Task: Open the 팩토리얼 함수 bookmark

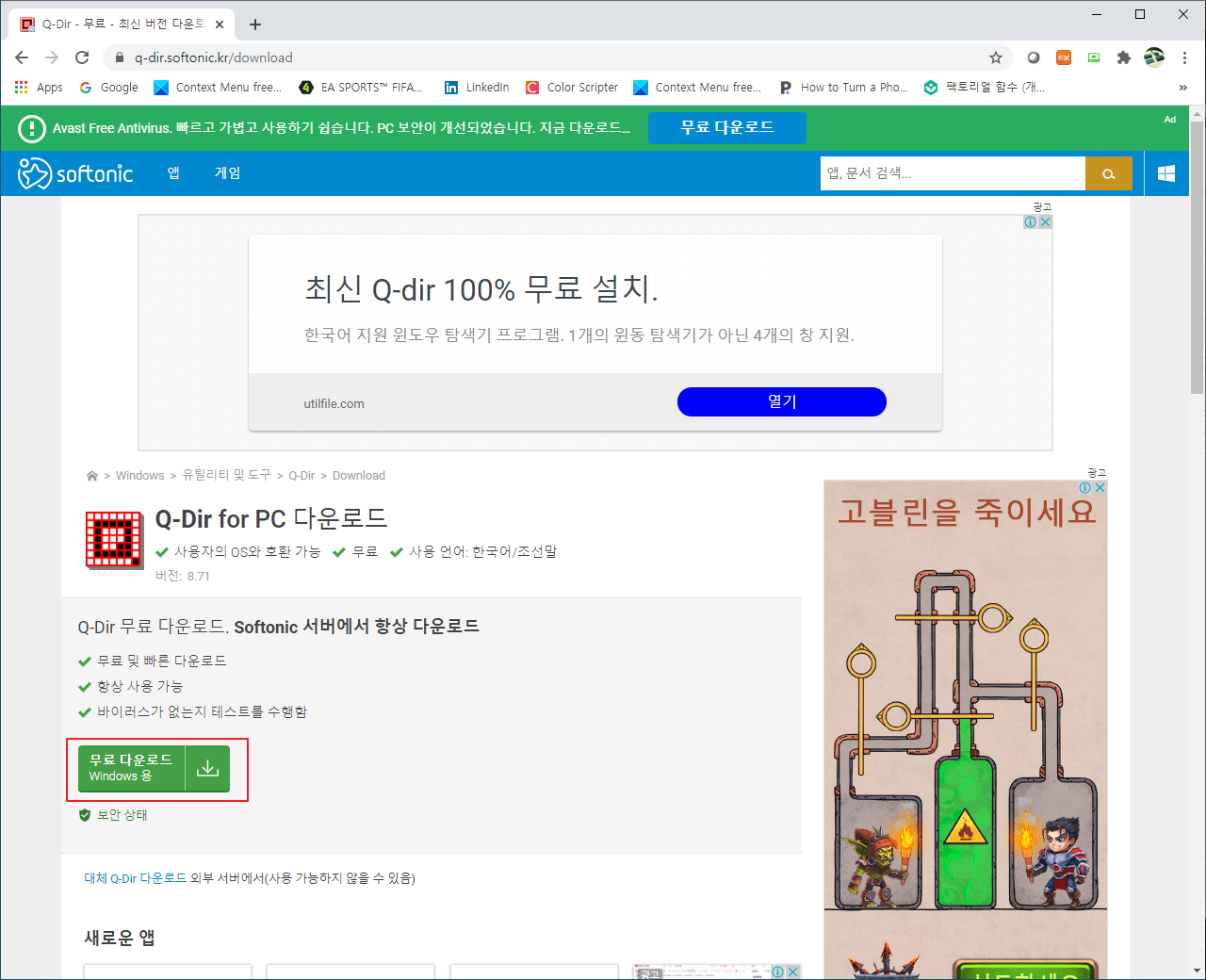Action: pyautogui.click(x=985, y=88)
